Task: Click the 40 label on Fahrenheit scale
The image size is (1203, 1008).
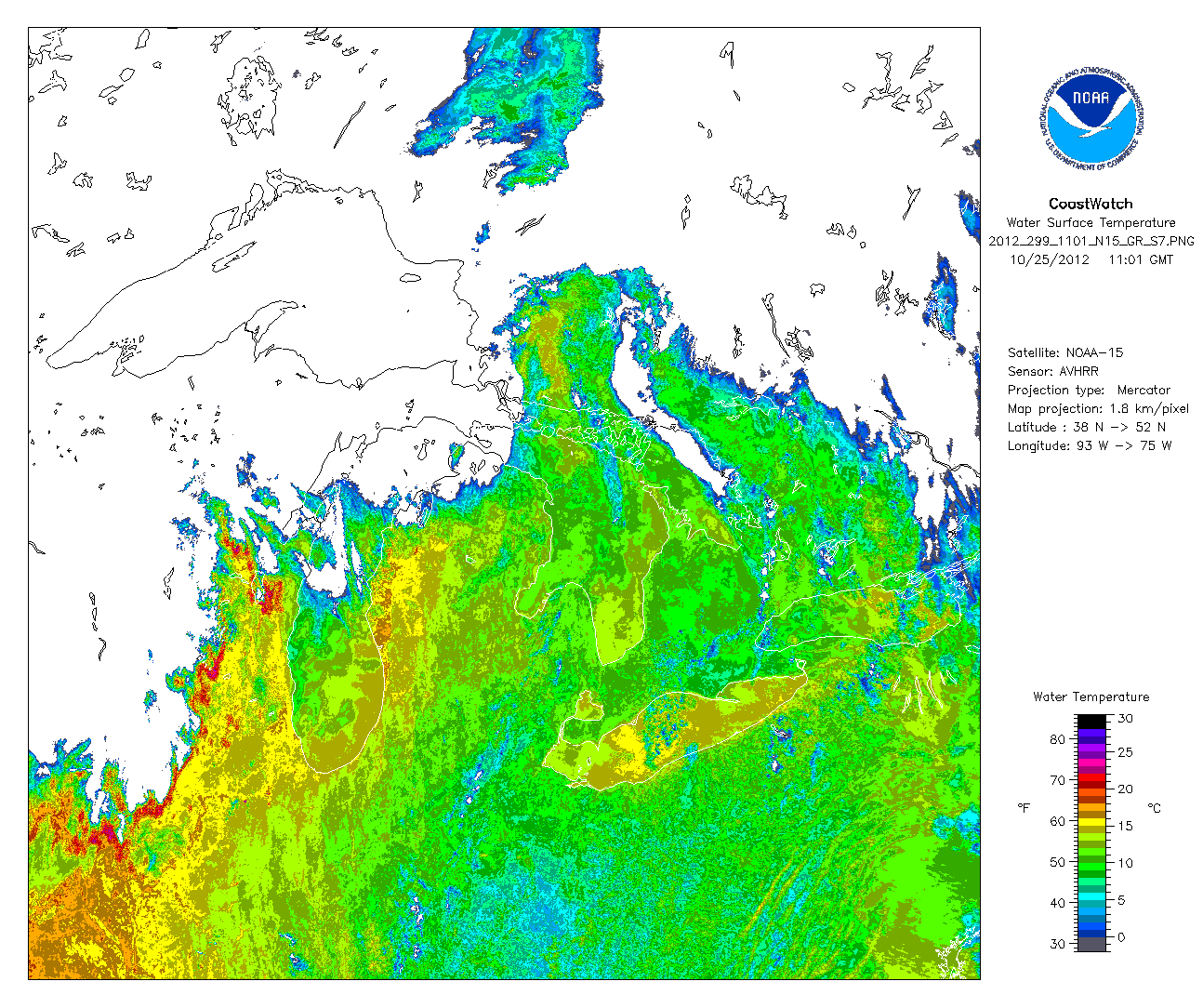Action: [1058, 903]
